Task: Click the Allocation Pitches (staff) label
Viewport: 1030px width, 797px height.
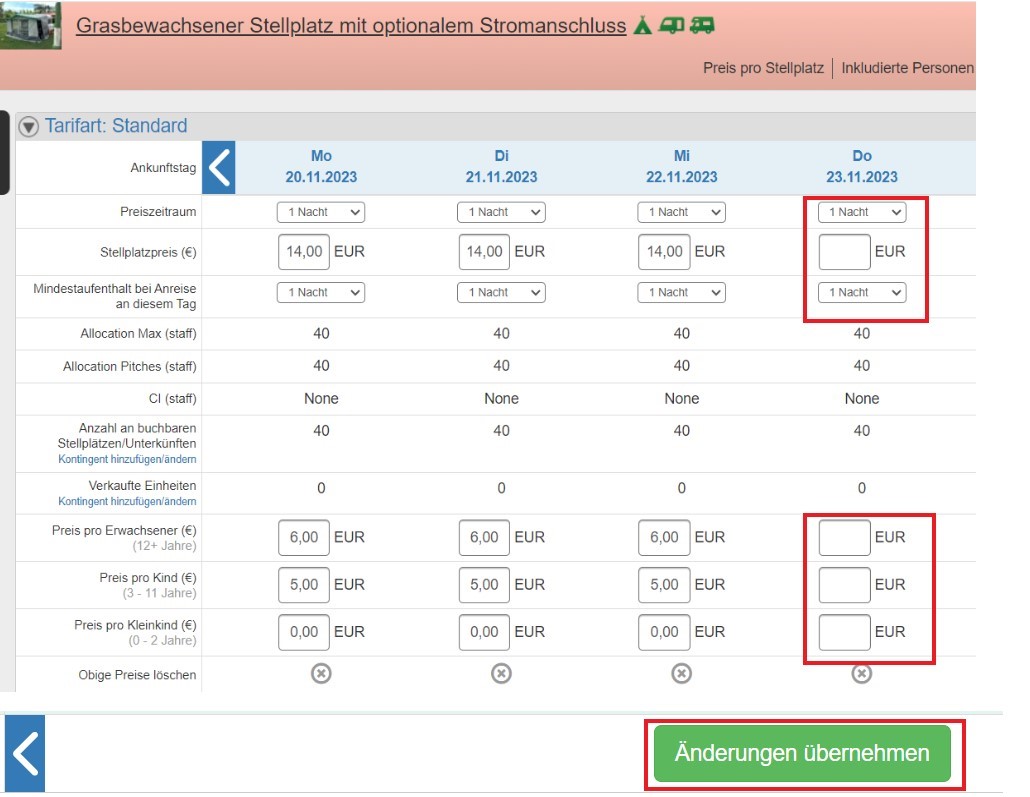Action: pos(129,367)
